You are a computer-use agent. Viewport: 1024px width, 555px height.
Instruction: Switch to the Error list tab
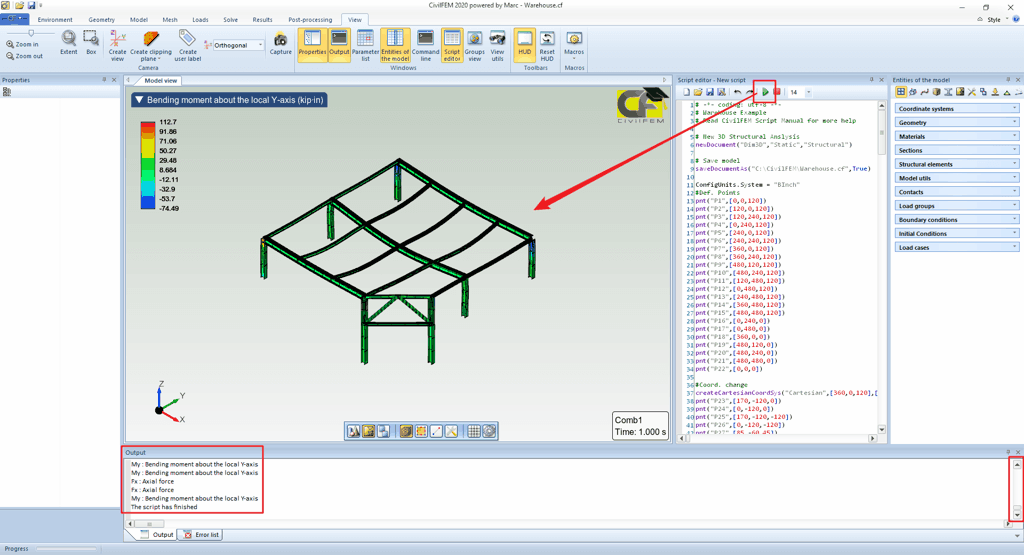(x=202, y=535)
